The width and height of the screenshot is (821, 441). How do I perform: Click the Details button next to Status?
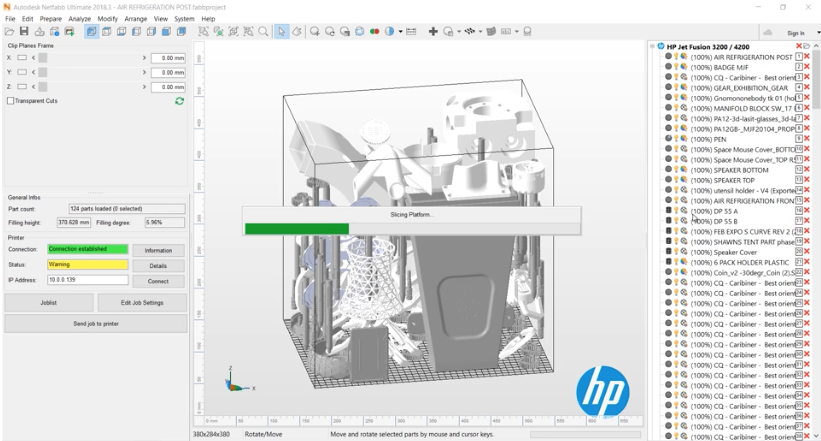(158, 266)
